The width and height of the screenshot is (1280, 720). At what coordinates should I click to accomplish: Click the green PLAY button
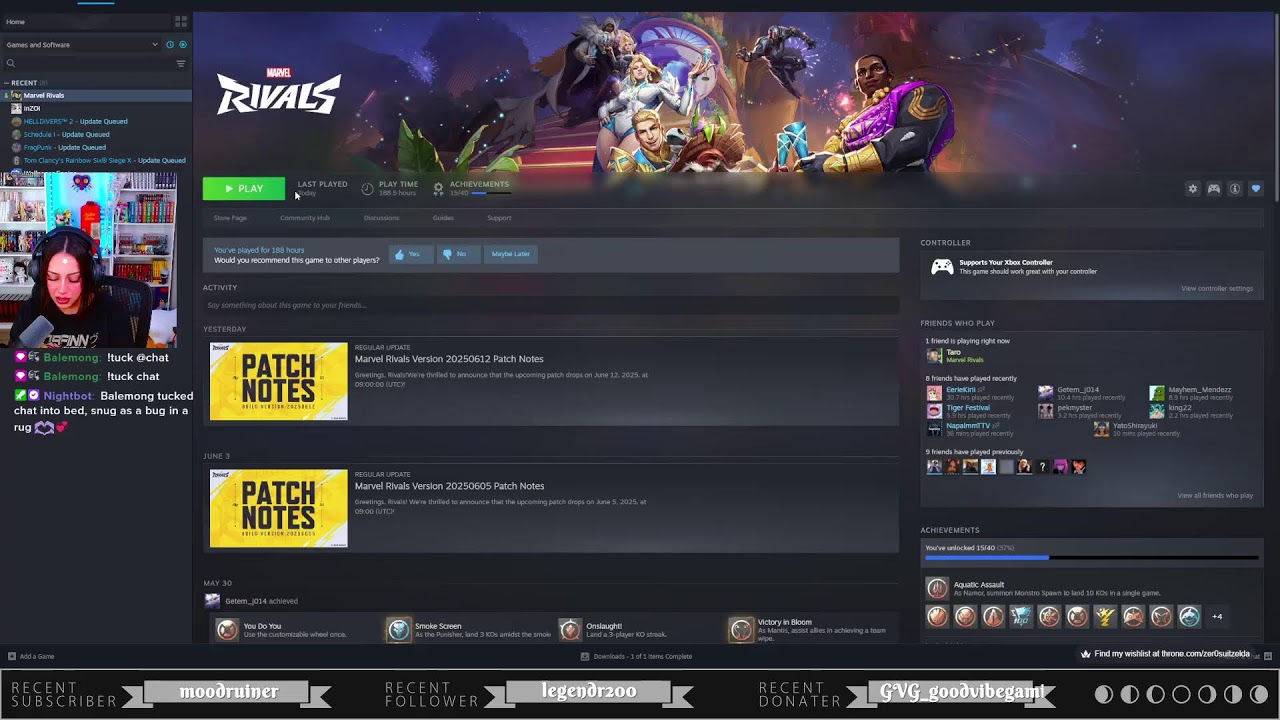coord(243,189)
